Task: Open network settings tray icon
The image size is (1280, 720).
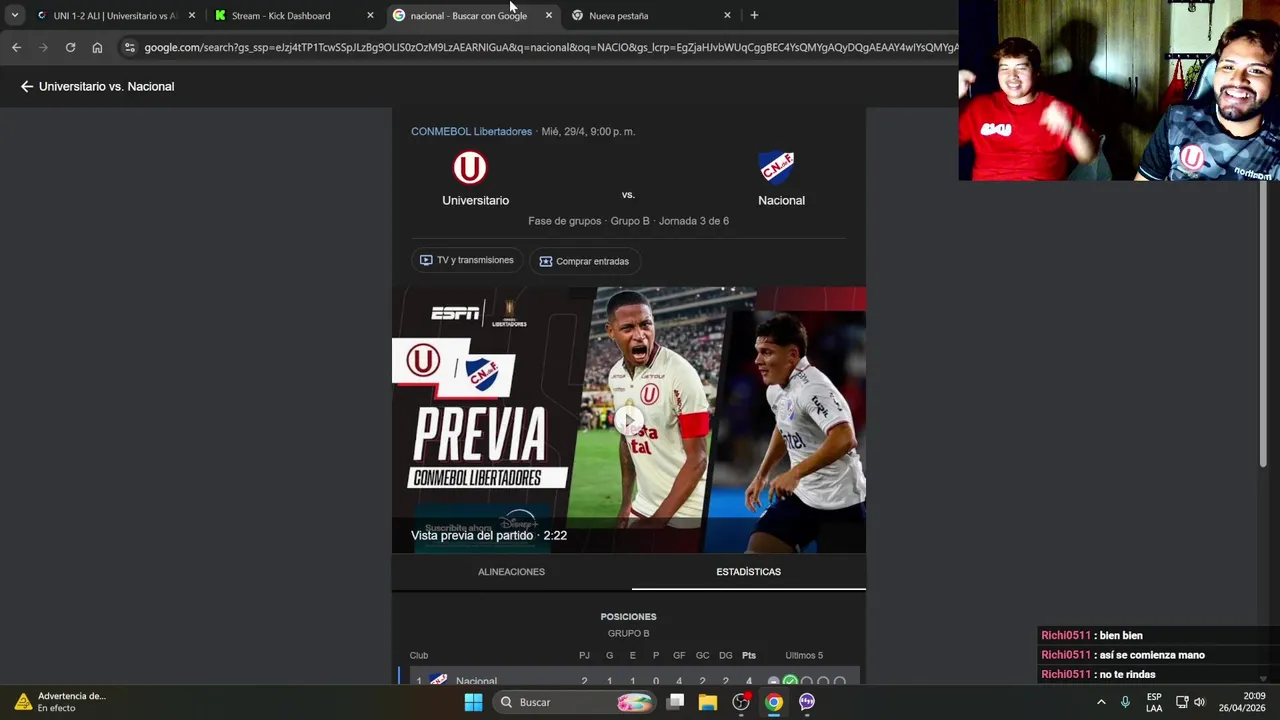Action: coord(1182,702)
